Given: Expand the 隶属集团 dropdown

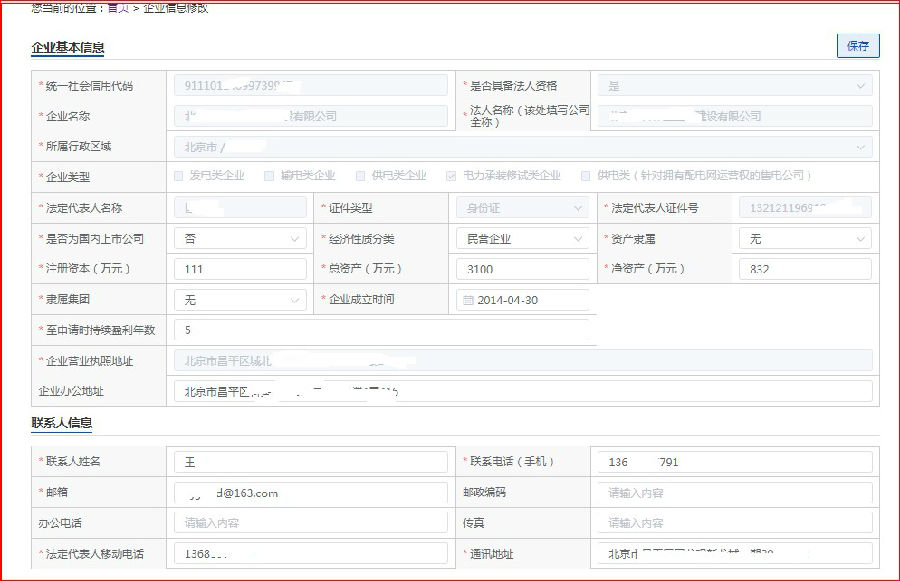Looking at the screenshot, I should click(x=240, y=300).
